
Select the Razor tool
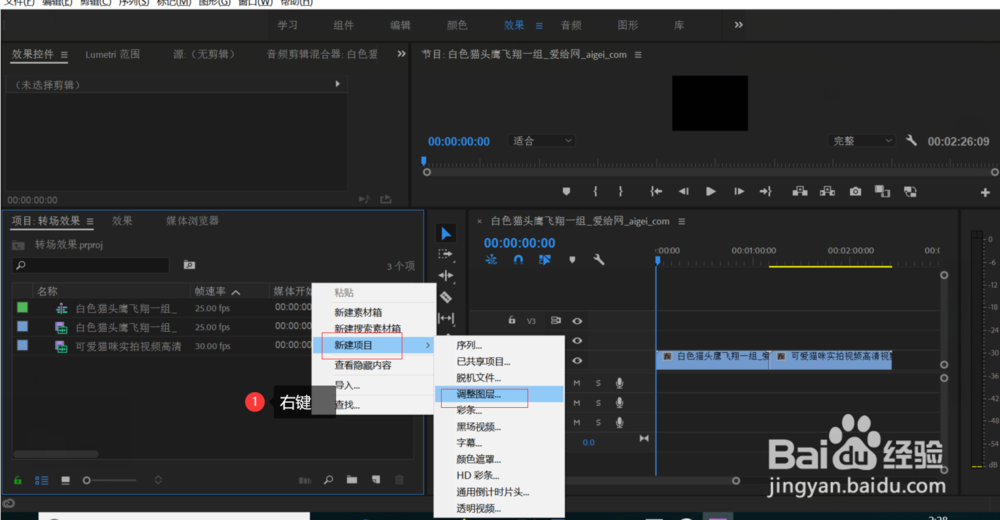(x=446, y=297)
